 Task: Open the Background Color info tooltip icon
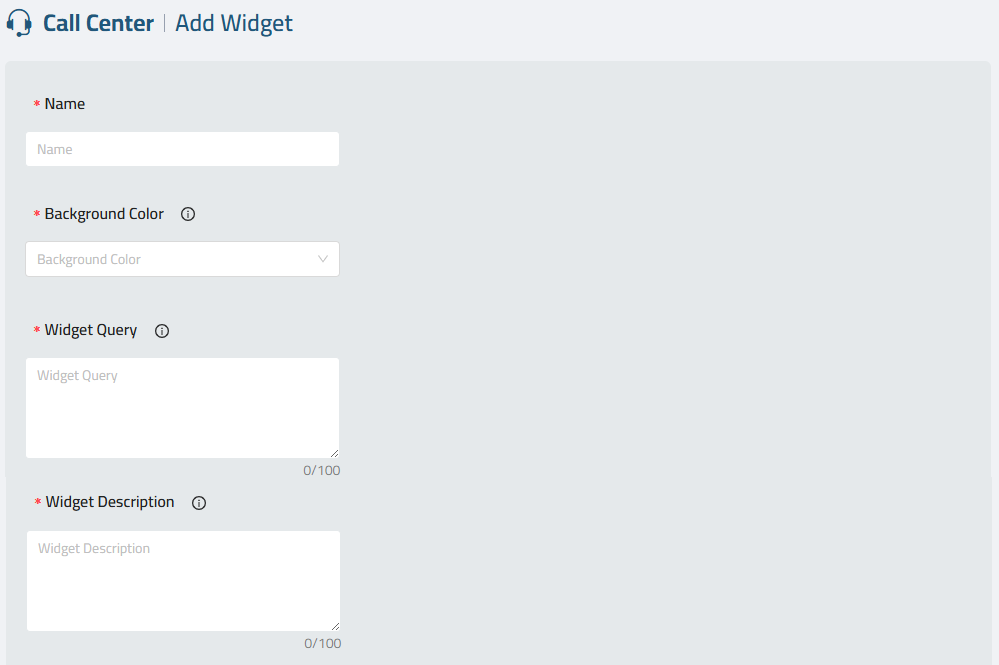coord(188,214)
